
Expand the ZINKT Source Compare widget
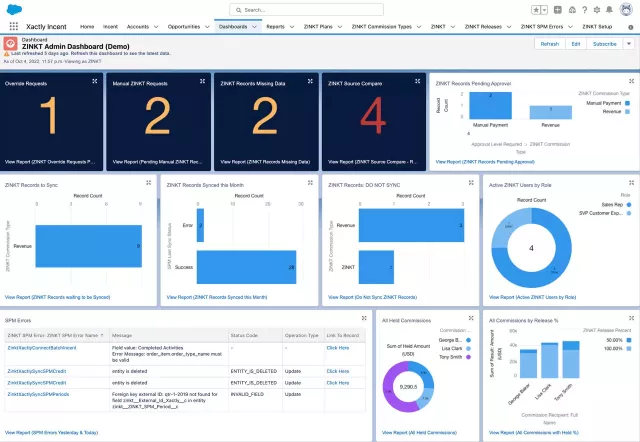pyautogui.click(x=418, y=81)
